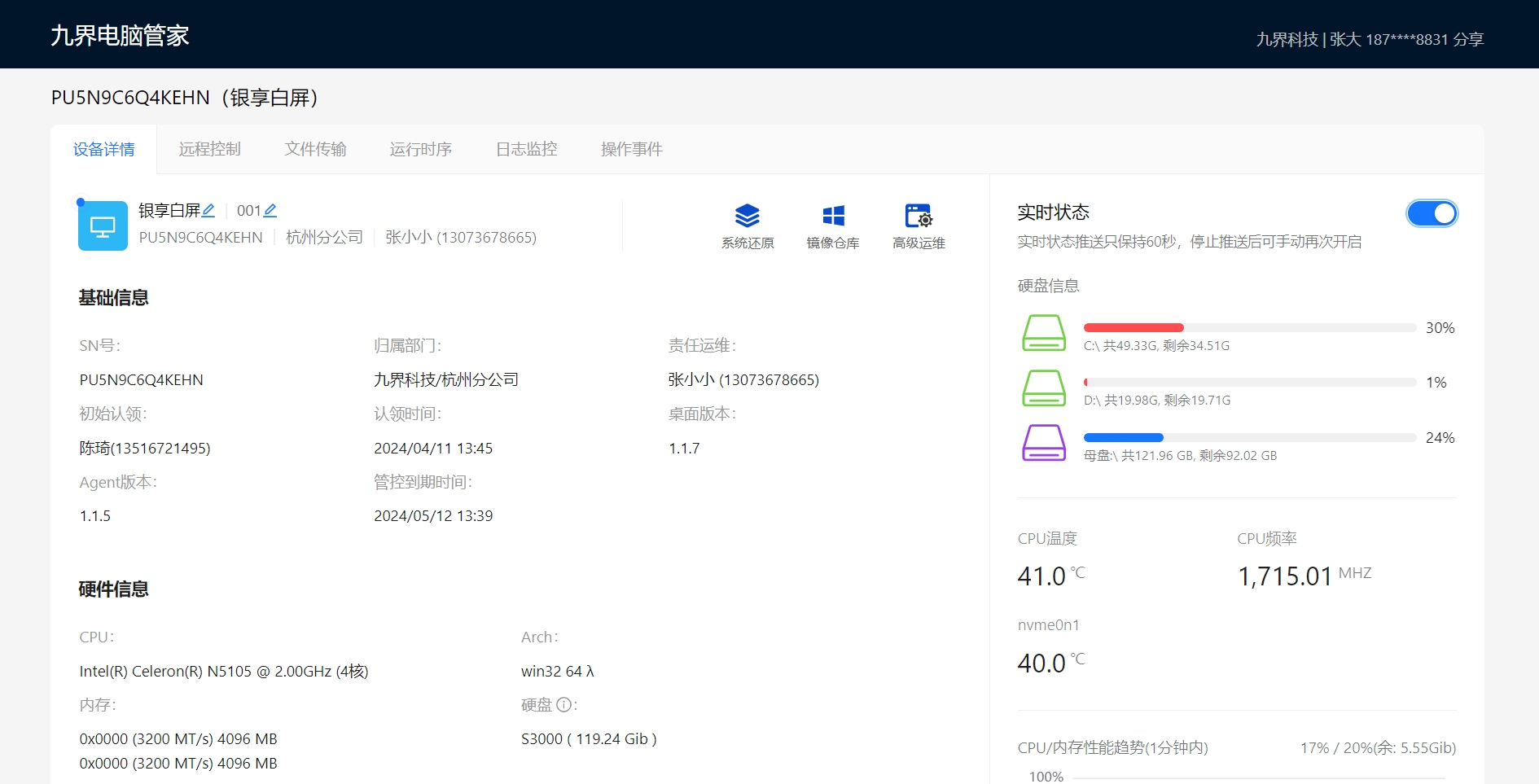Screen dimensions: 1539x784
Task: Click the Arch value win32 64 λ
Action: coord(558,672)
